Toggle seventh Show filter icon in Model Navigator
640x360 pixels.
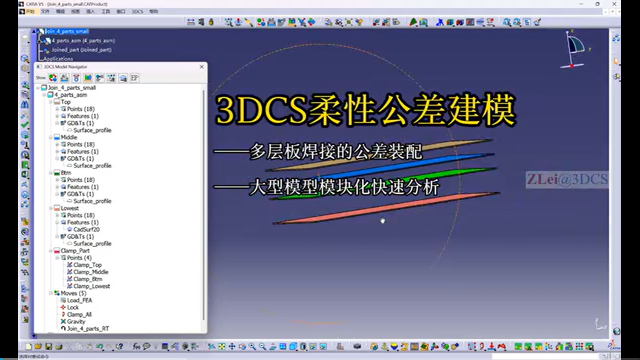pos(123,78)
